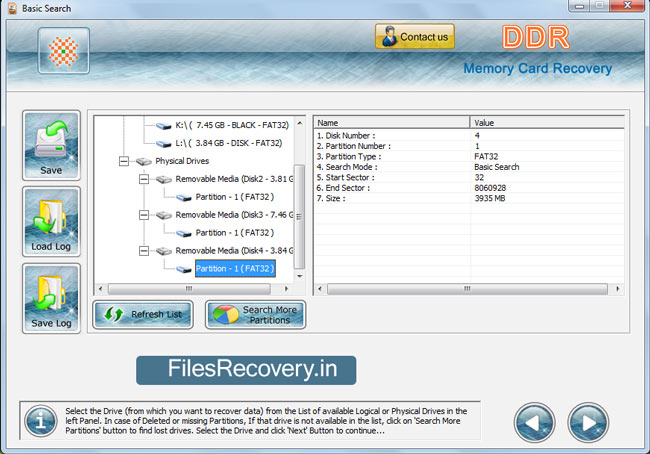Click Disk3 partition drive icon
The image size is (650, 454).
[x=184, y=233]
